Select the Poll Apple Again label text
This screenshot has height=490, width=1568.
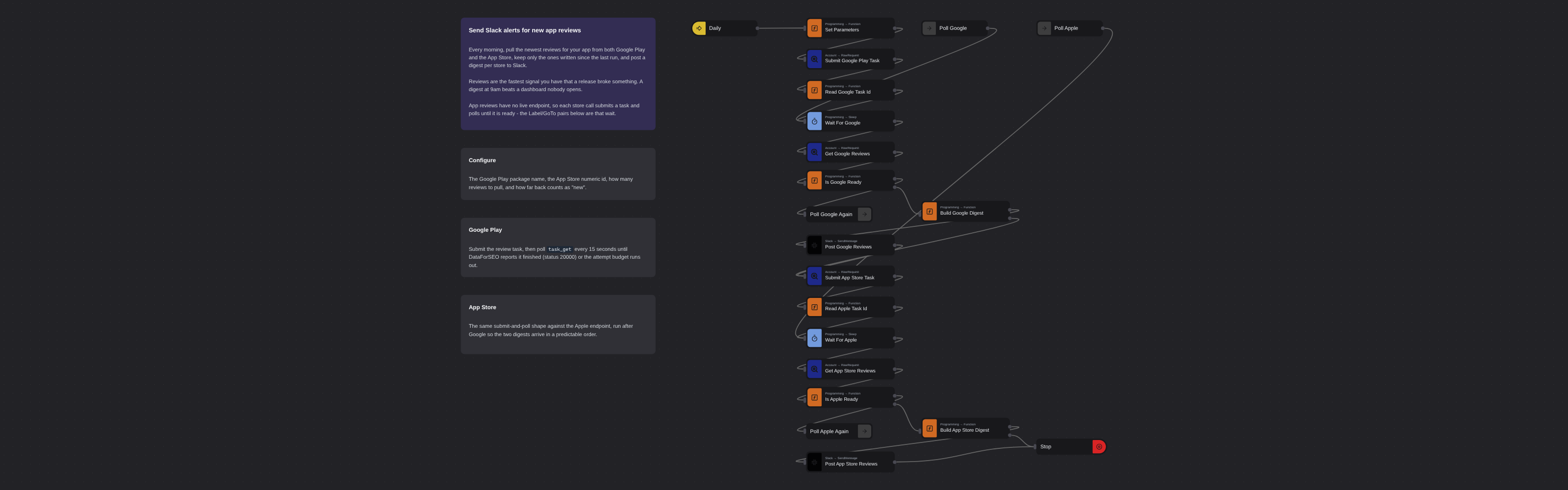829,432
